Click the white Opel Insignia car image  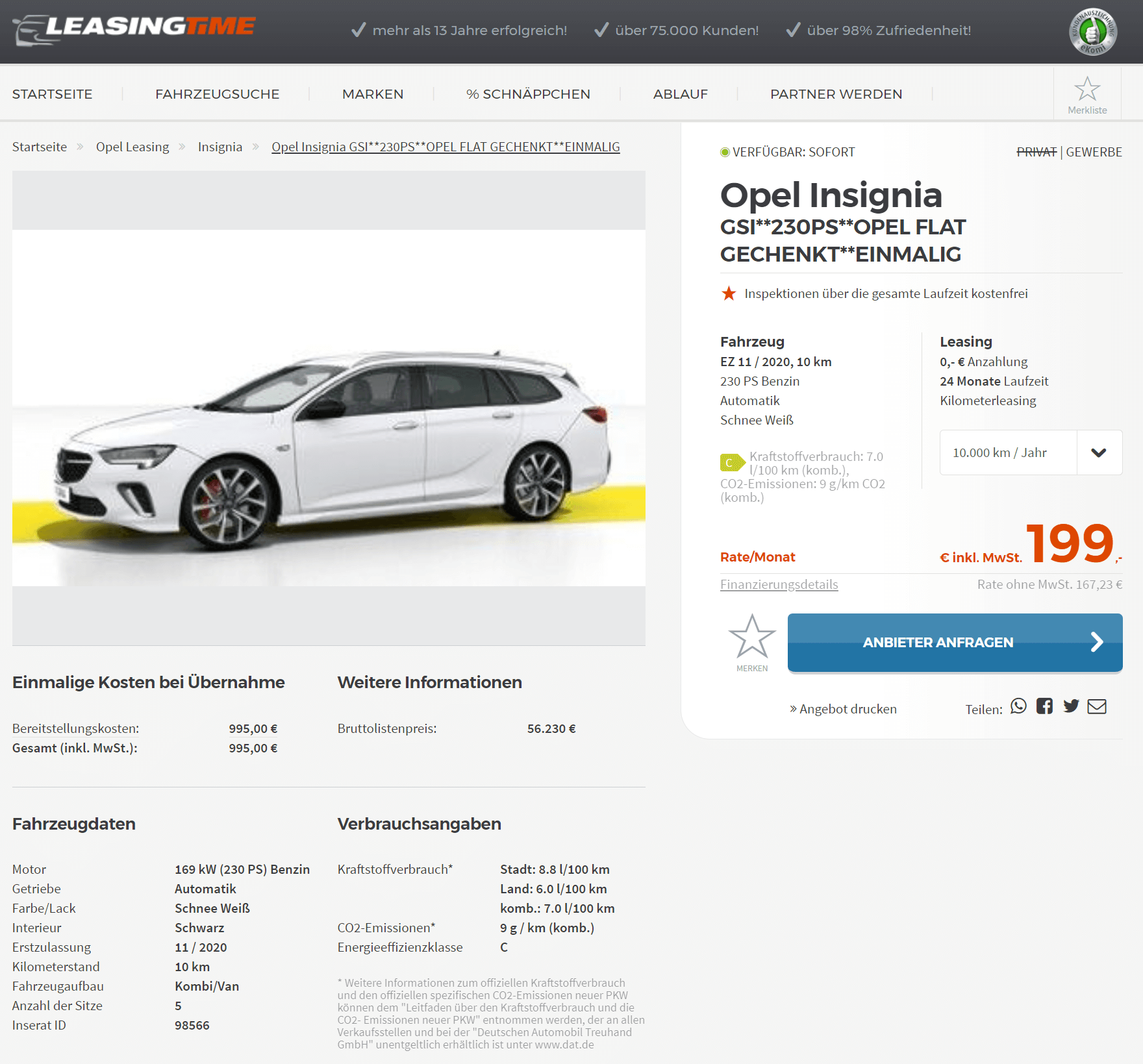pos(329,408)
